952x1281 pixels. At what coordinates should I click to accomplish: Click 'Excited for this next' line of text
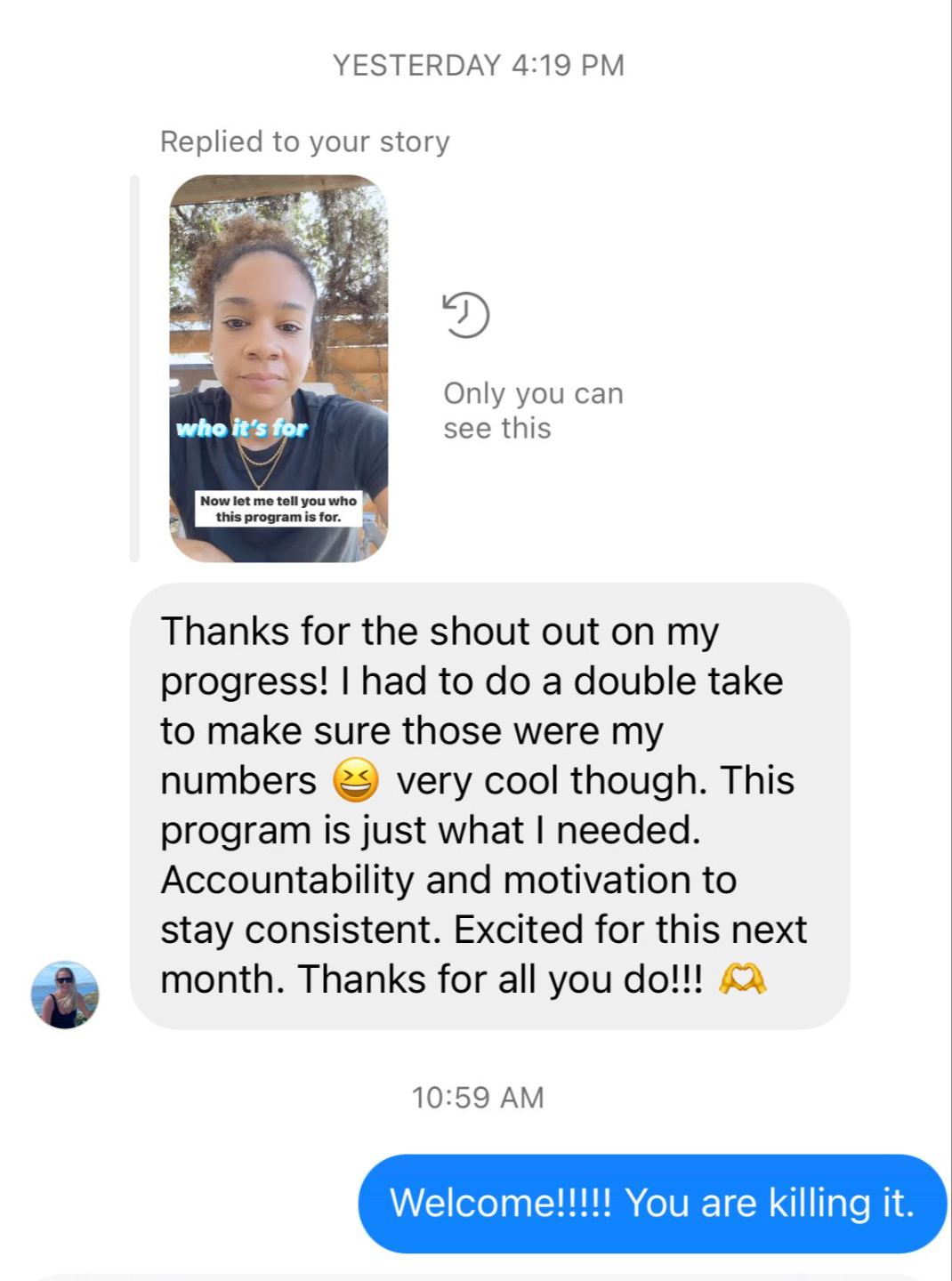630,930
